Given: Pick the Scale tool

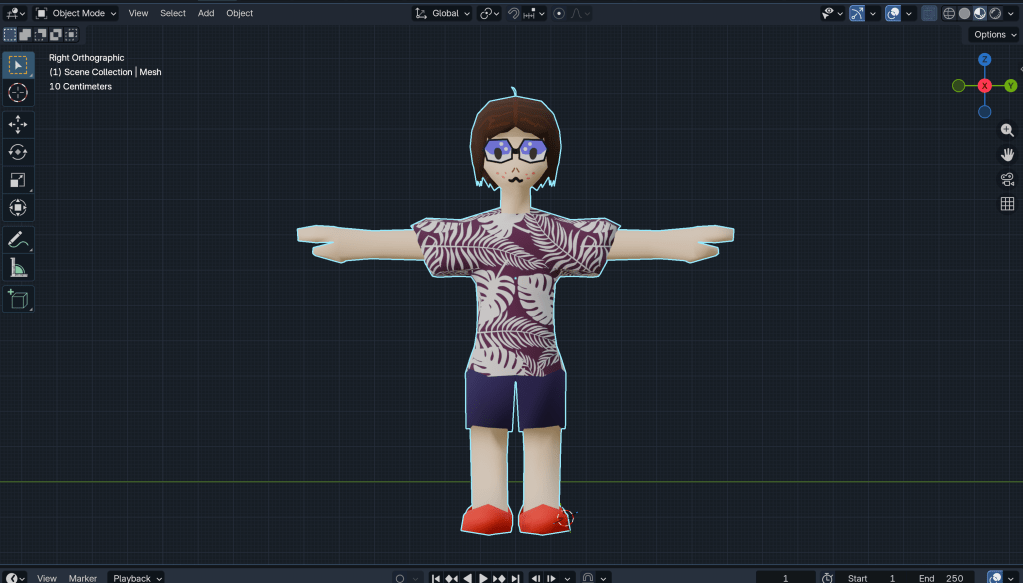Looking at the screenshot, I should click(x=18, y=180).
